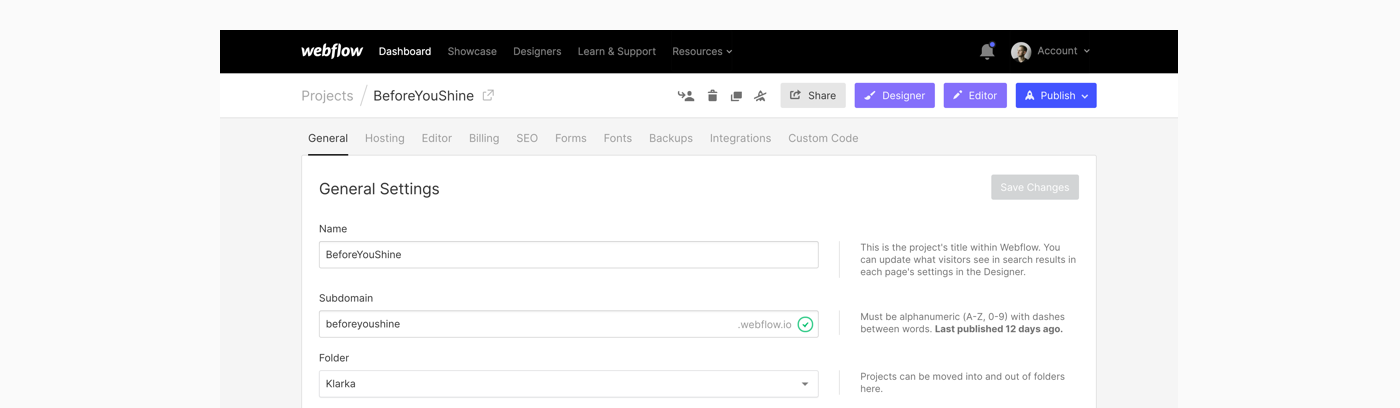Switch to the Editor settings tab
This screenshot has width=1400, height=408.
437,138
